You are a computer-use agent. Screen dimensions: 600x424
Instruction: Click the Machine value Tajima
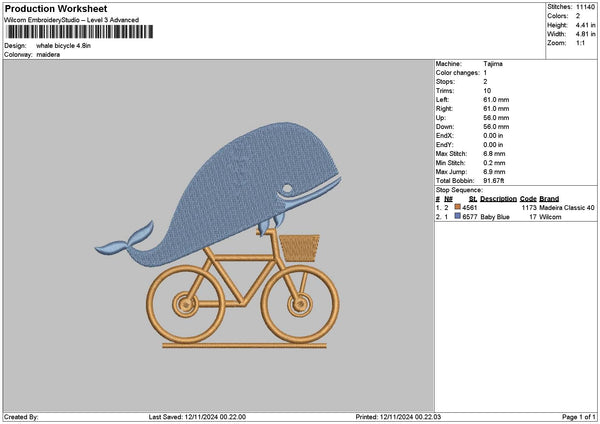[x=493, y=63]
